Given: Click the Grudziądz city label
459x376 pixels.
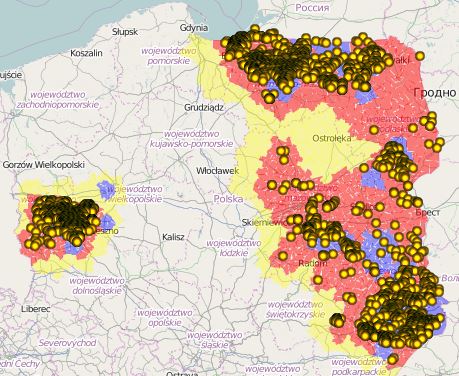Looking at the screenshot, I should click(204, 108).
